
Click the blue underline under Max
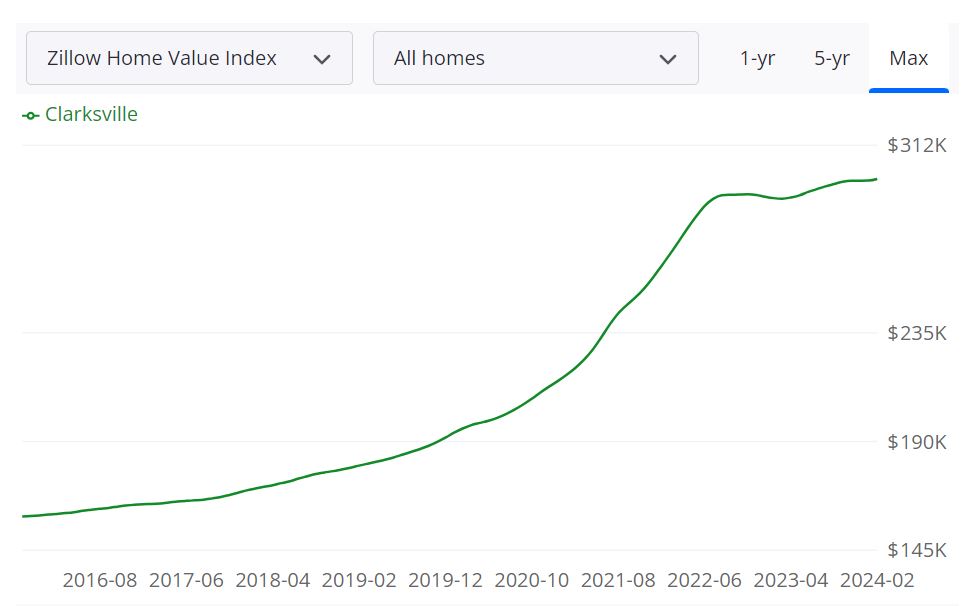click(908, 89)
